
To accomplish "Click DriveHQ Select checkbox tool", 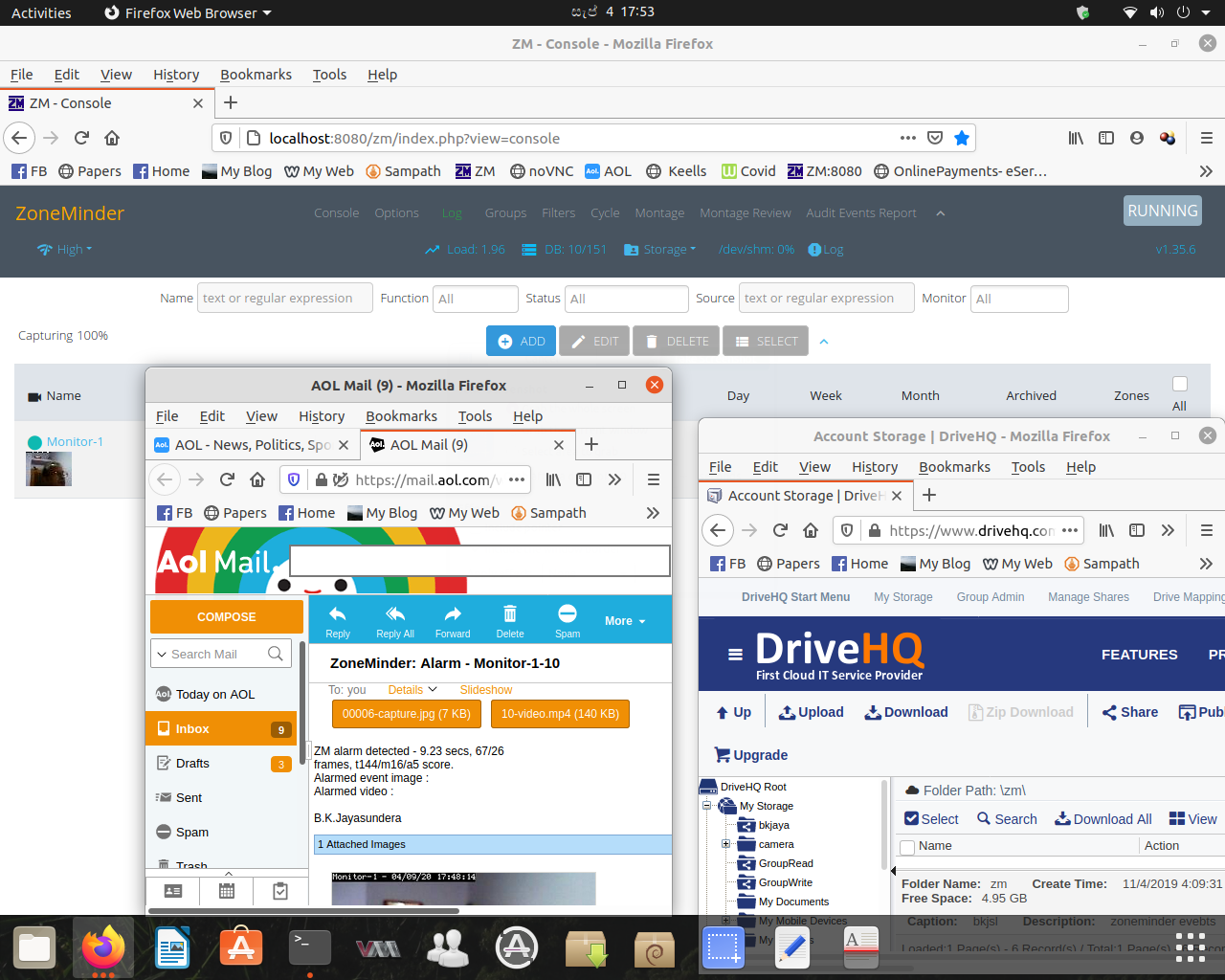I will click(x=931, y=819).
